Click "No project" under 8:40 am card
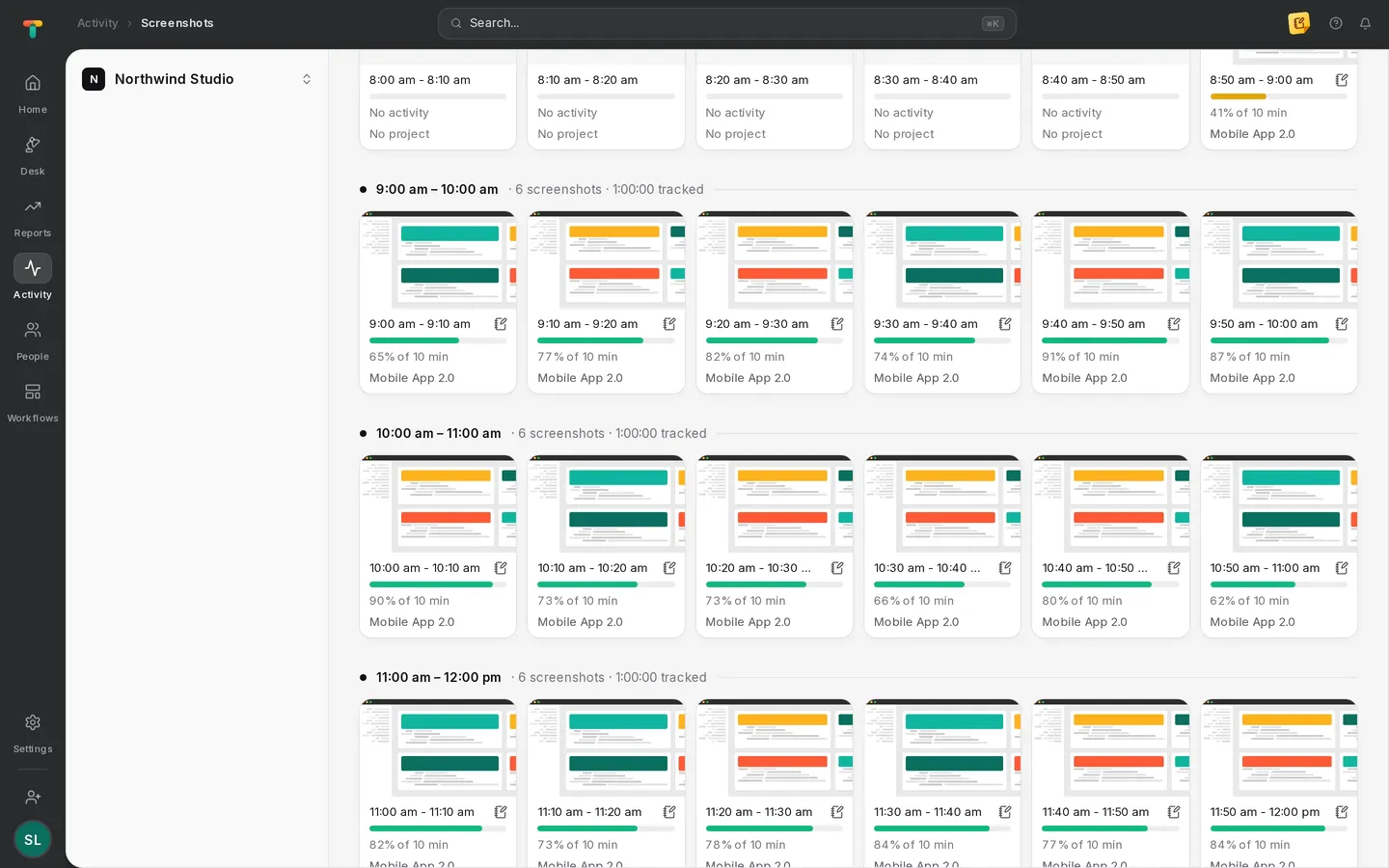1389x868 pixels. (1072, 134)
